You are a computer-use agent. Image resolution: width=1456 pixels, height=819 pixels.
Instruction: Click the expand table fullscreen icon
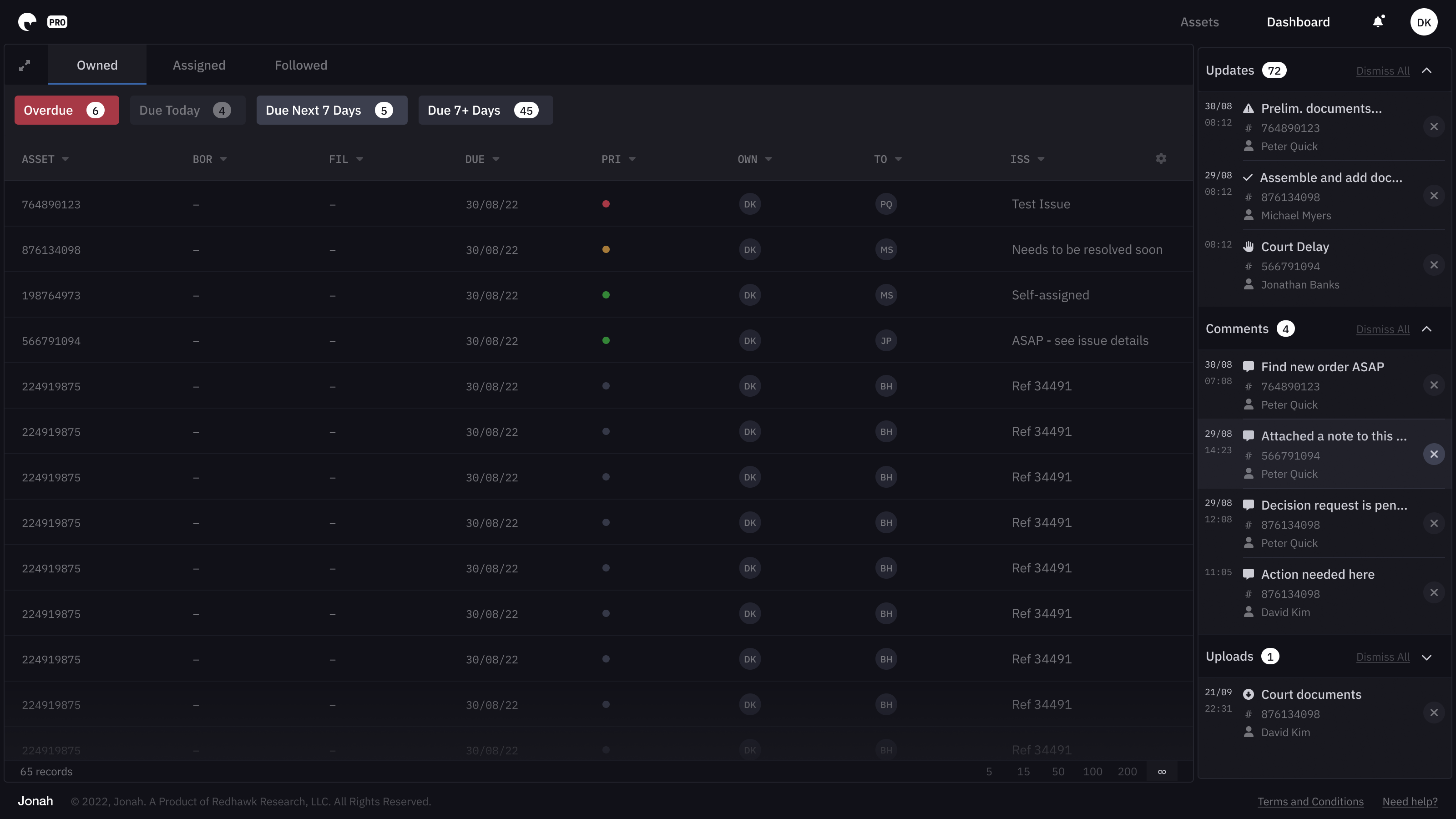(x=24, y=66)
